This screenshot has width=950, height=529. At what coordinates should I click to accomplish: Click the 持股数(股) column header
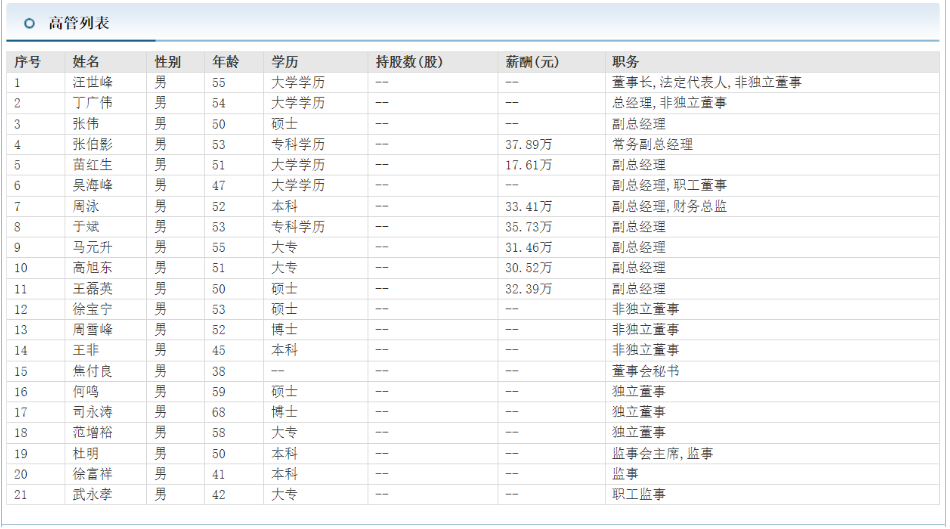point(410,62)
